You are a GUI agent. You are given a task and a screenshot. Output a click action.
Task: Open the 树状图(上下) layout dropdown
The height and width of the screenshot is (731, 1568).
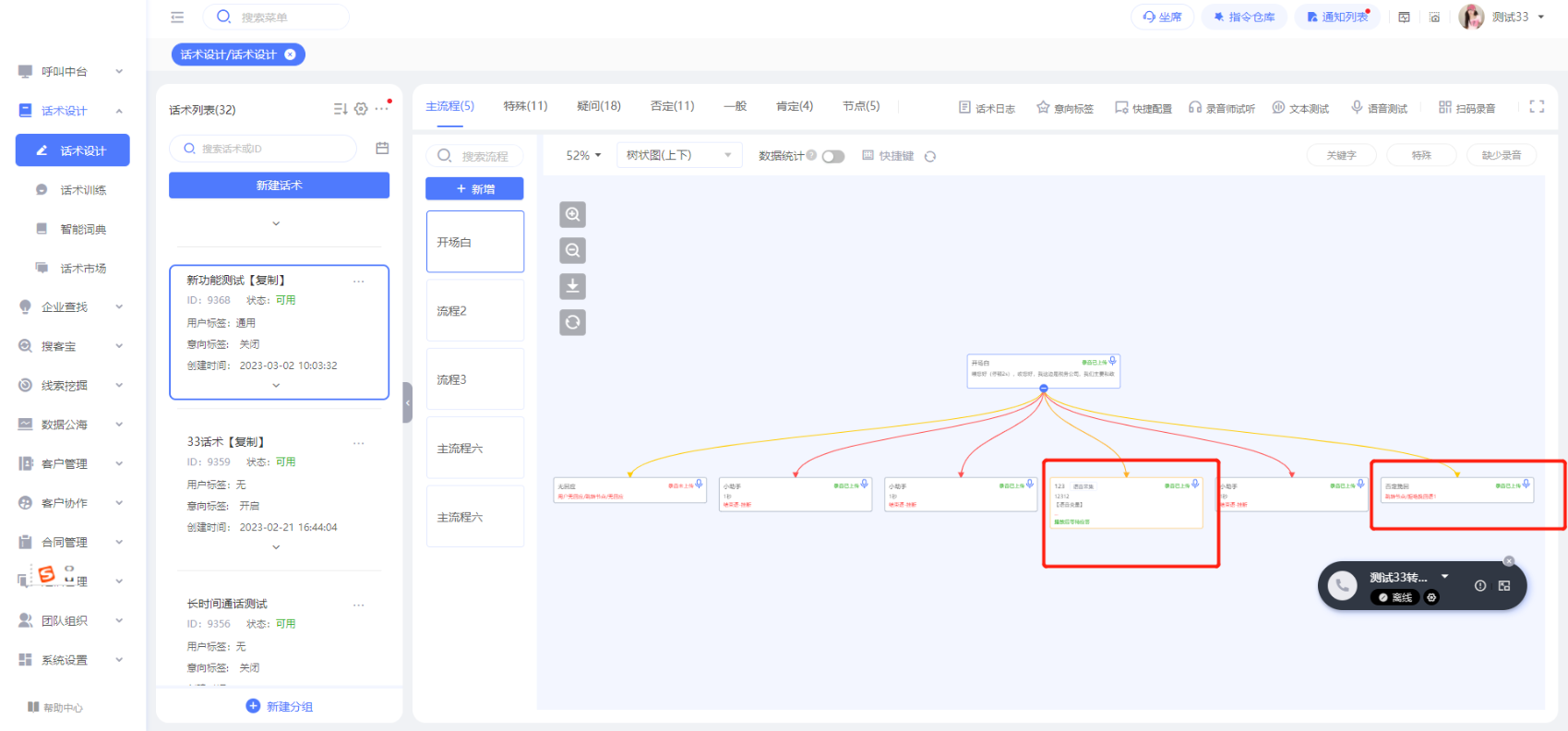(x=678, y=155)
